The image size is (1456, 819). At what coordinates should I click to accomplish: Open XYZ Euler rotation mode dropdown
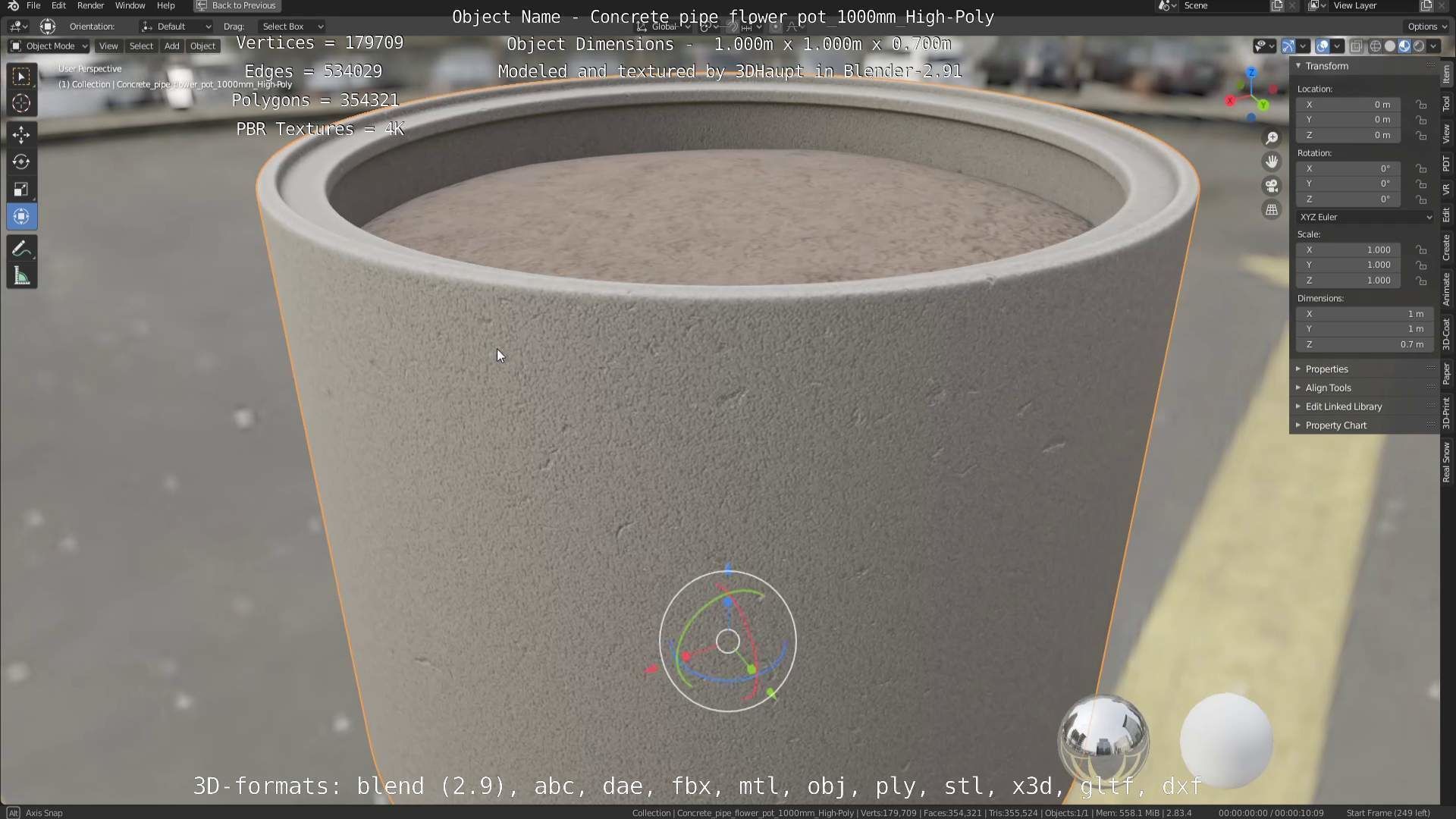[x=1364, y=217]
